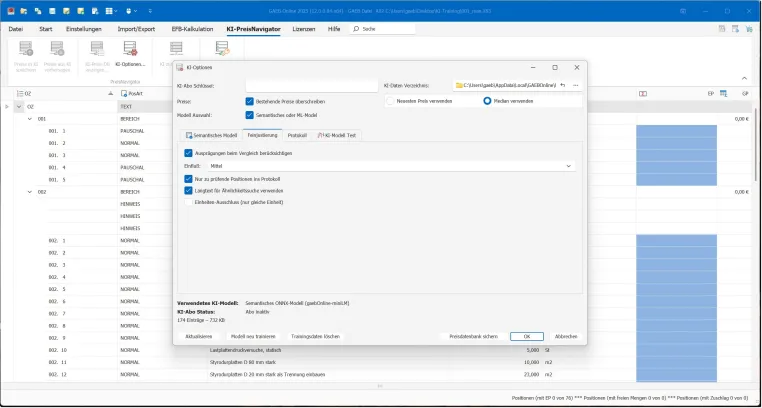Image resolution: width=762 pixels, height=408 pixels.
Task: Click the folder icon in KI-Daten Verzeichnis field
Action: click(459, 85)
